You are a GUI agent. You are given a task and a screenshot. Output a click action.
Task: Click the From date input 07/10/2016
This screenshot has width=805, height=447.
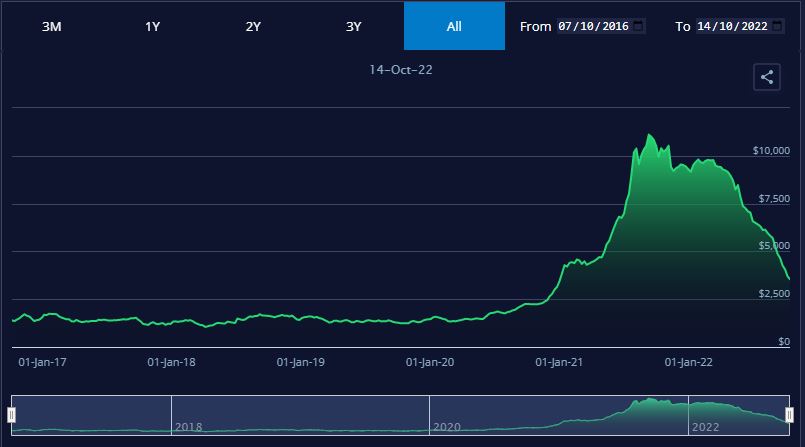point(592,26)
